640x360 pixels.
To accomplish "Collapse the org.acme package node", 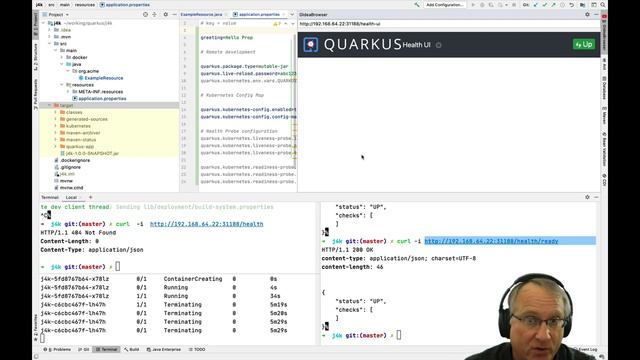I will [68, 71].
